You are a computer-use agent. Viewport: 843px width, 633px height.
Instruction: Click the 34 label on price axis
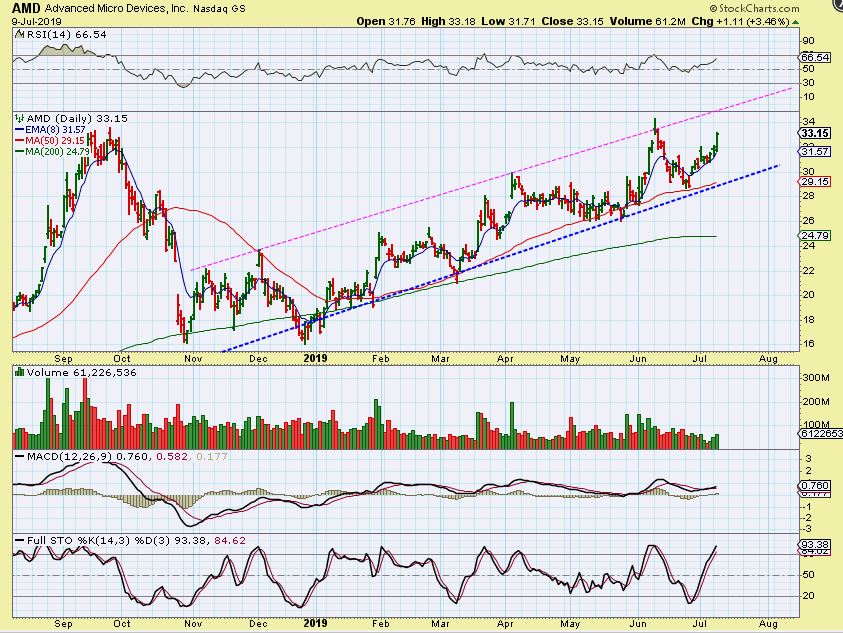tap(808, 122)
